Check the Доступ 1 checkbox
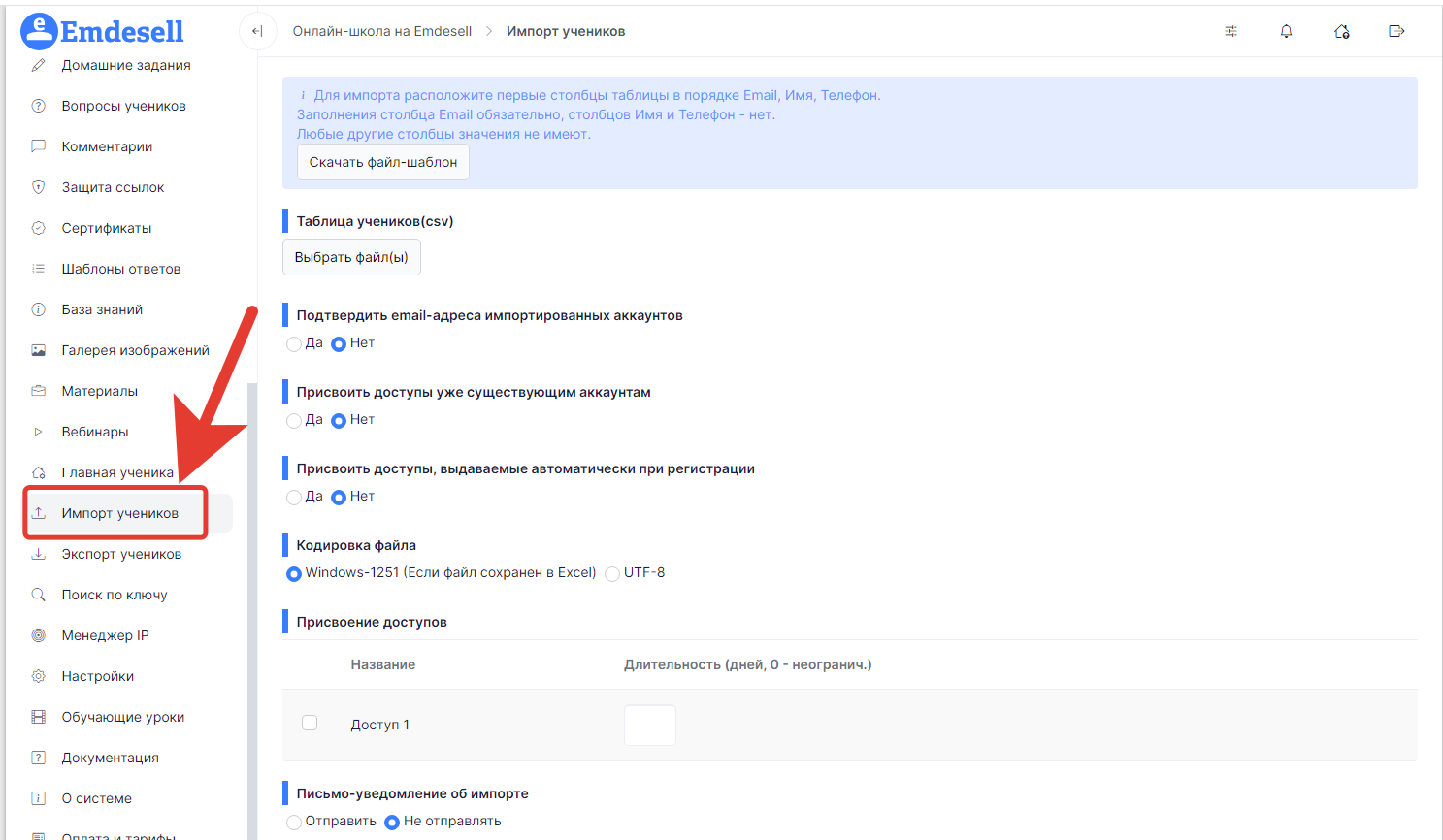 tap(310, 723)
